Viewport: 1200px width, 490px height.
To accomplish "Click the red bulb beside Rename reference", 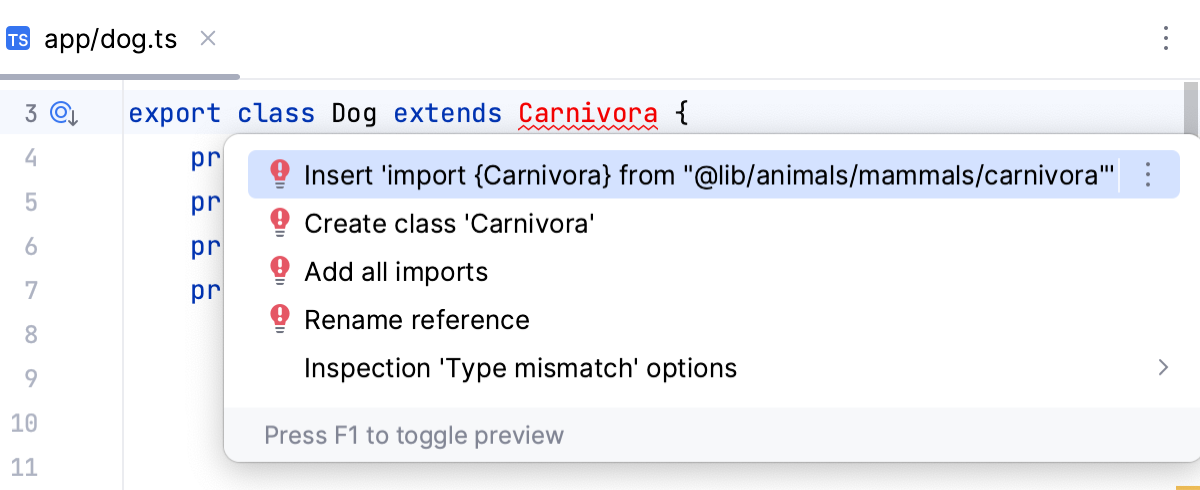I will coord(280,319).
